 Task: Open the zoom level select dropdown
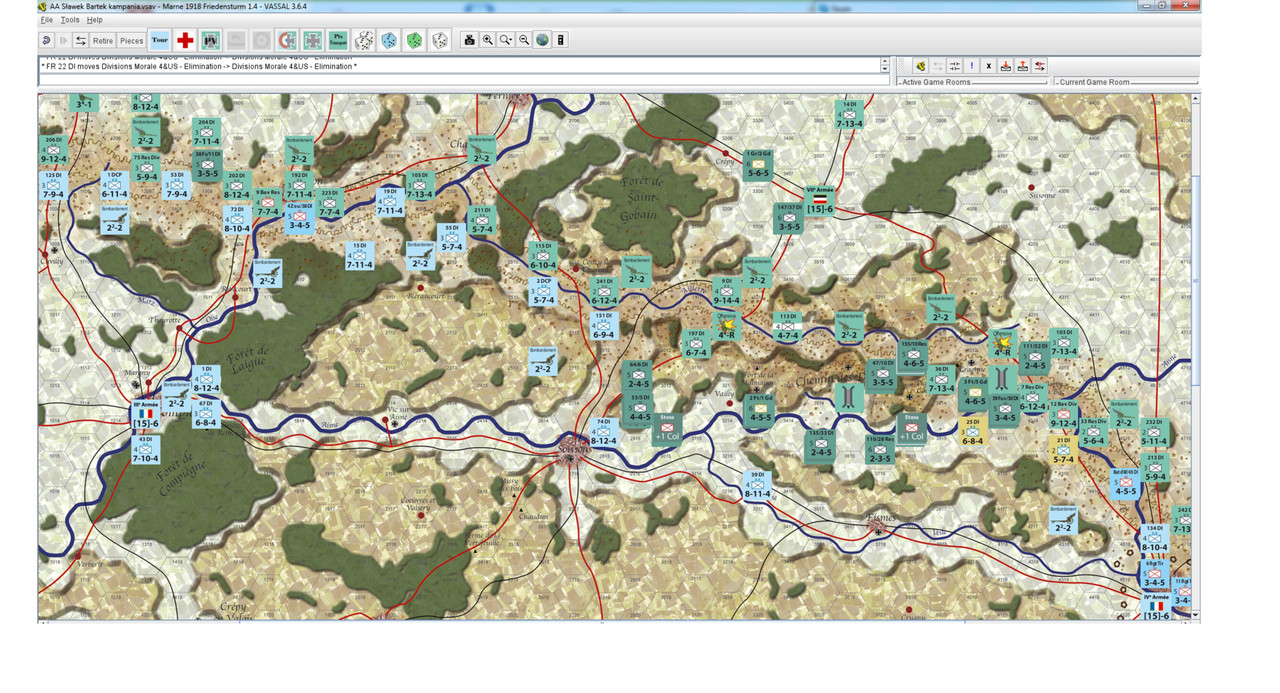pos(506,40)
